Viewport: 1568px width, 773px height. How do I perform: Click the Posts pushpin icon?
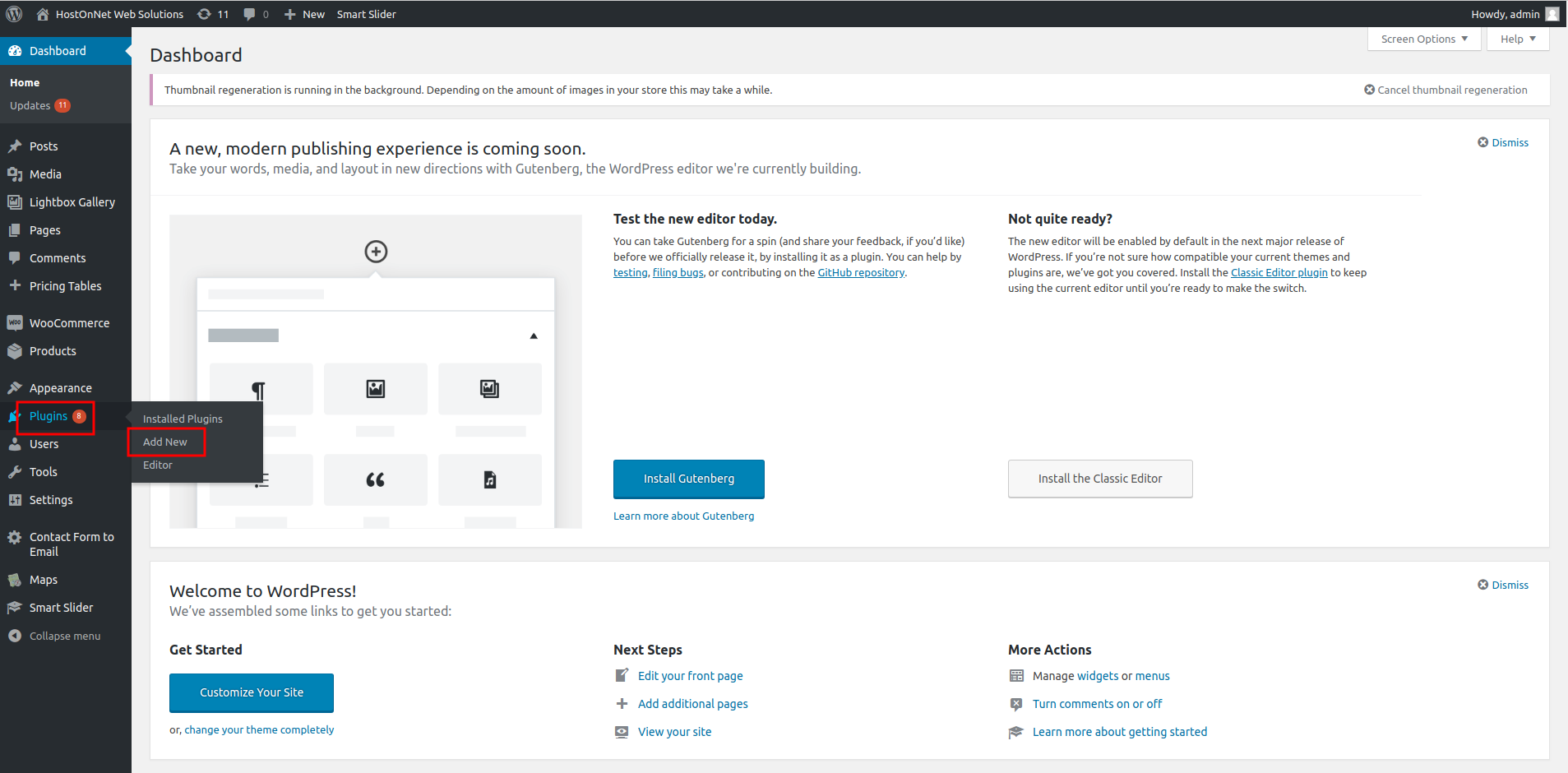pos(15,146)
